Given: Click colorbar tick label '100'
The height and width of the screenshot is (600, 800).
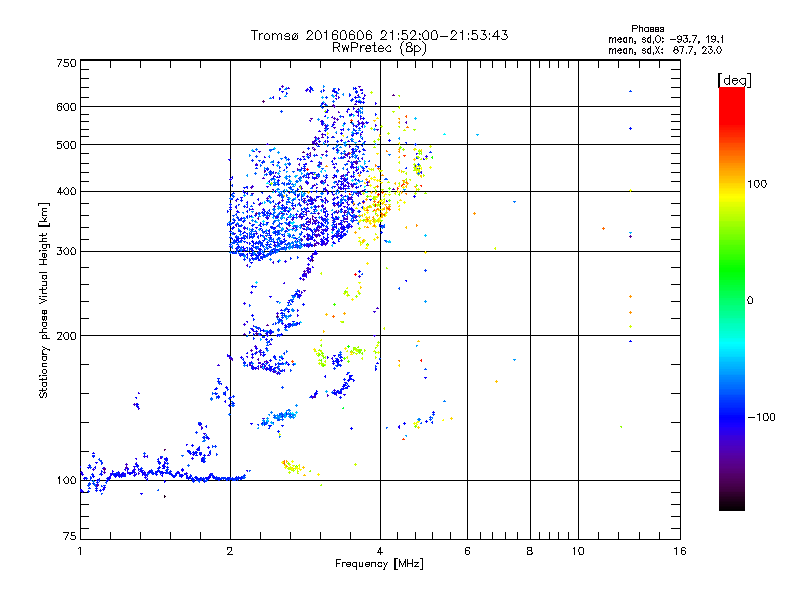Looking at the screenshot, I should pos(757,184).
